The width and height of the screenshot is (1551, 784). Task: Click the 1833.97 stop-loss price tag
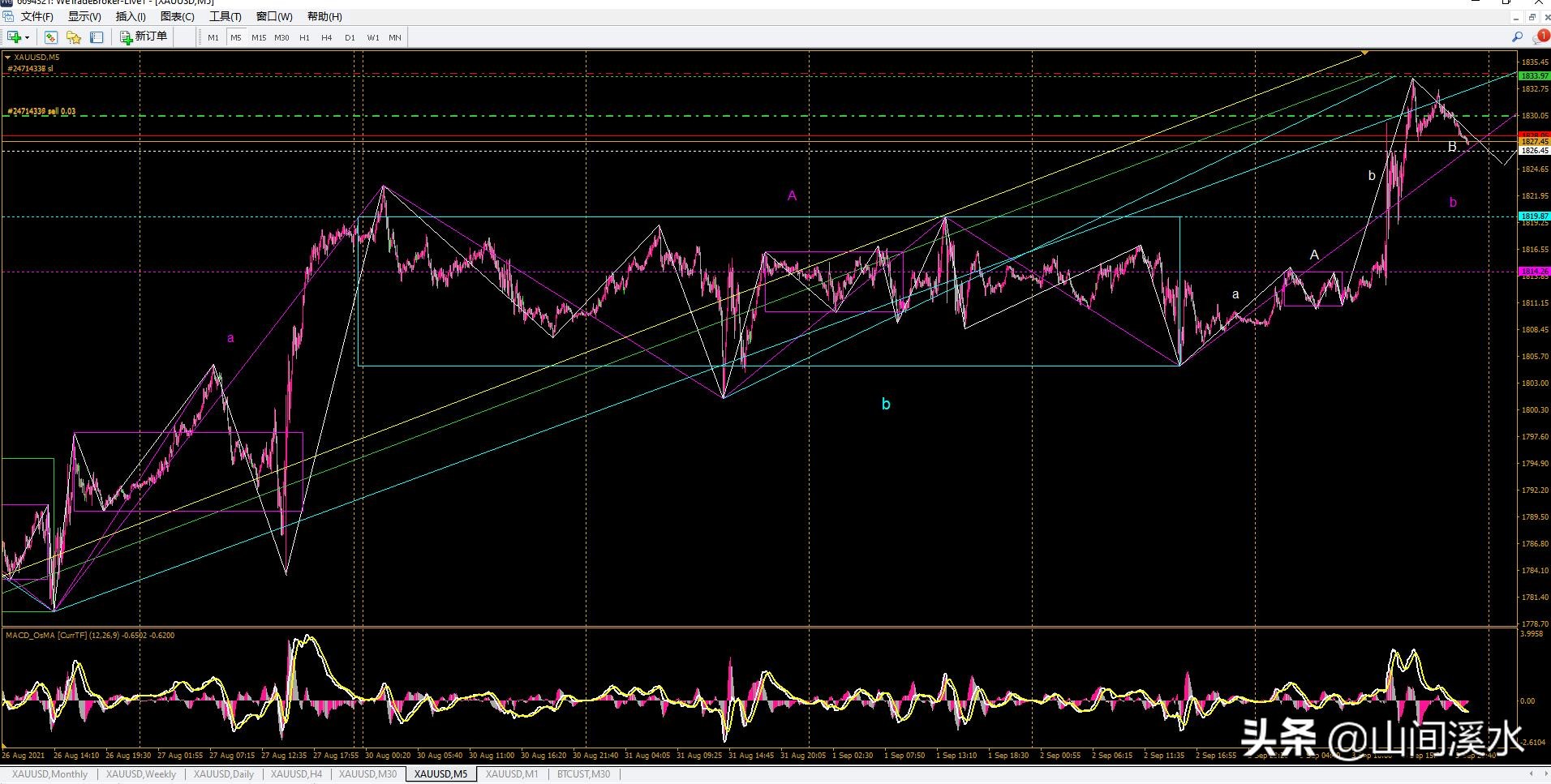point(1534,75)
